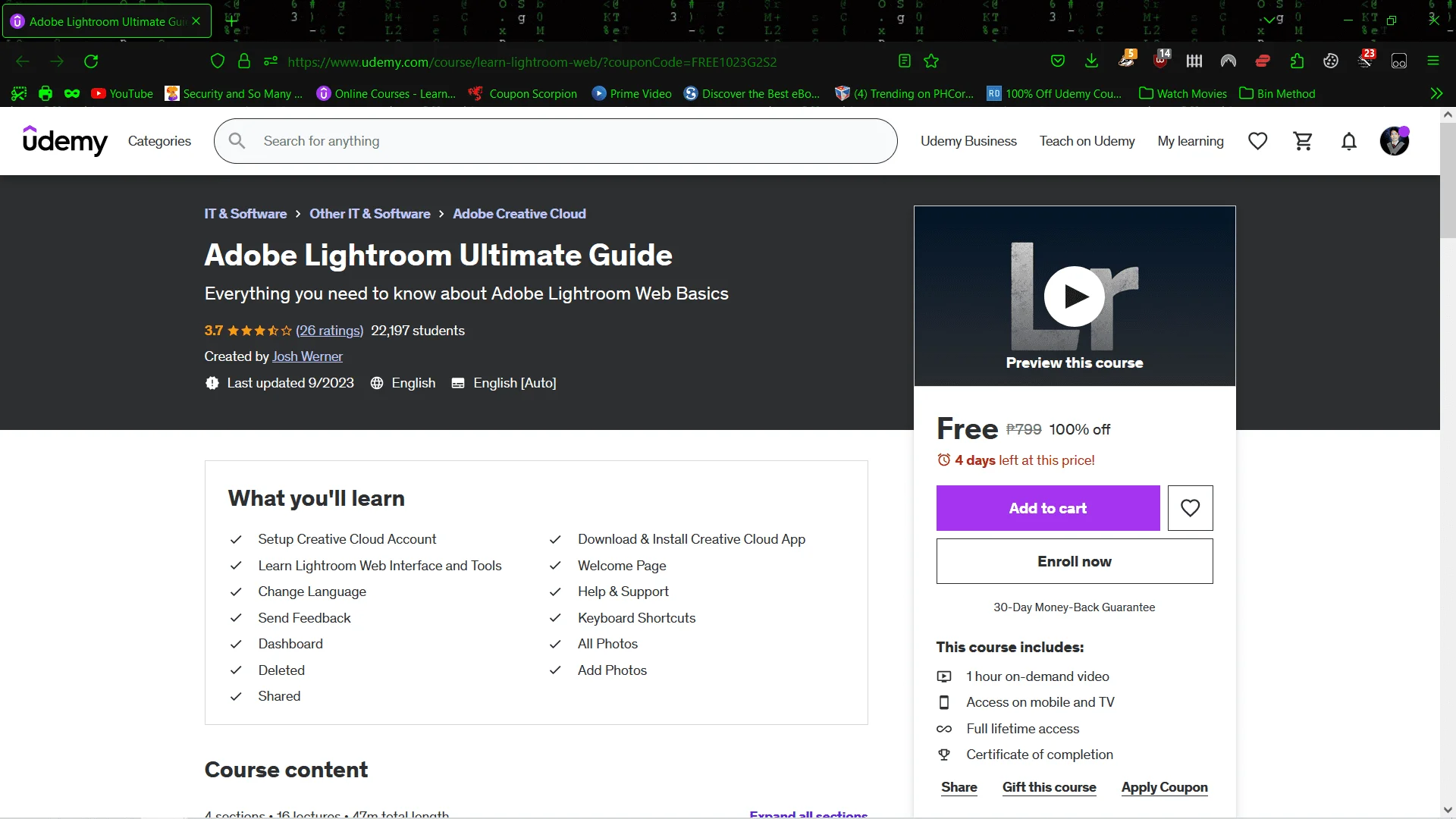This screenshot has width=1456, height=819.
Task: Open Udemy Business
Action: [x=968, y=141]
